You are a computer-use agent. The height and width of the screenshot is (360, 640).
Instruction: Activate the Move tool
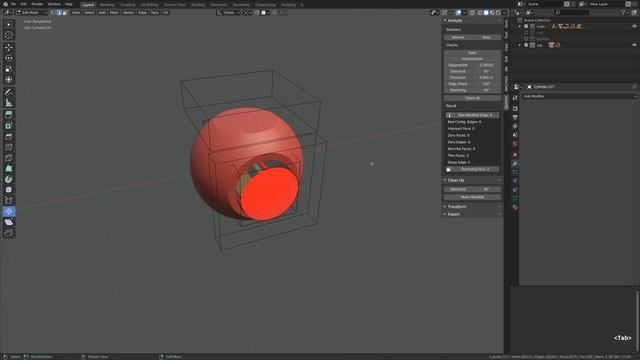click(9, 47)
